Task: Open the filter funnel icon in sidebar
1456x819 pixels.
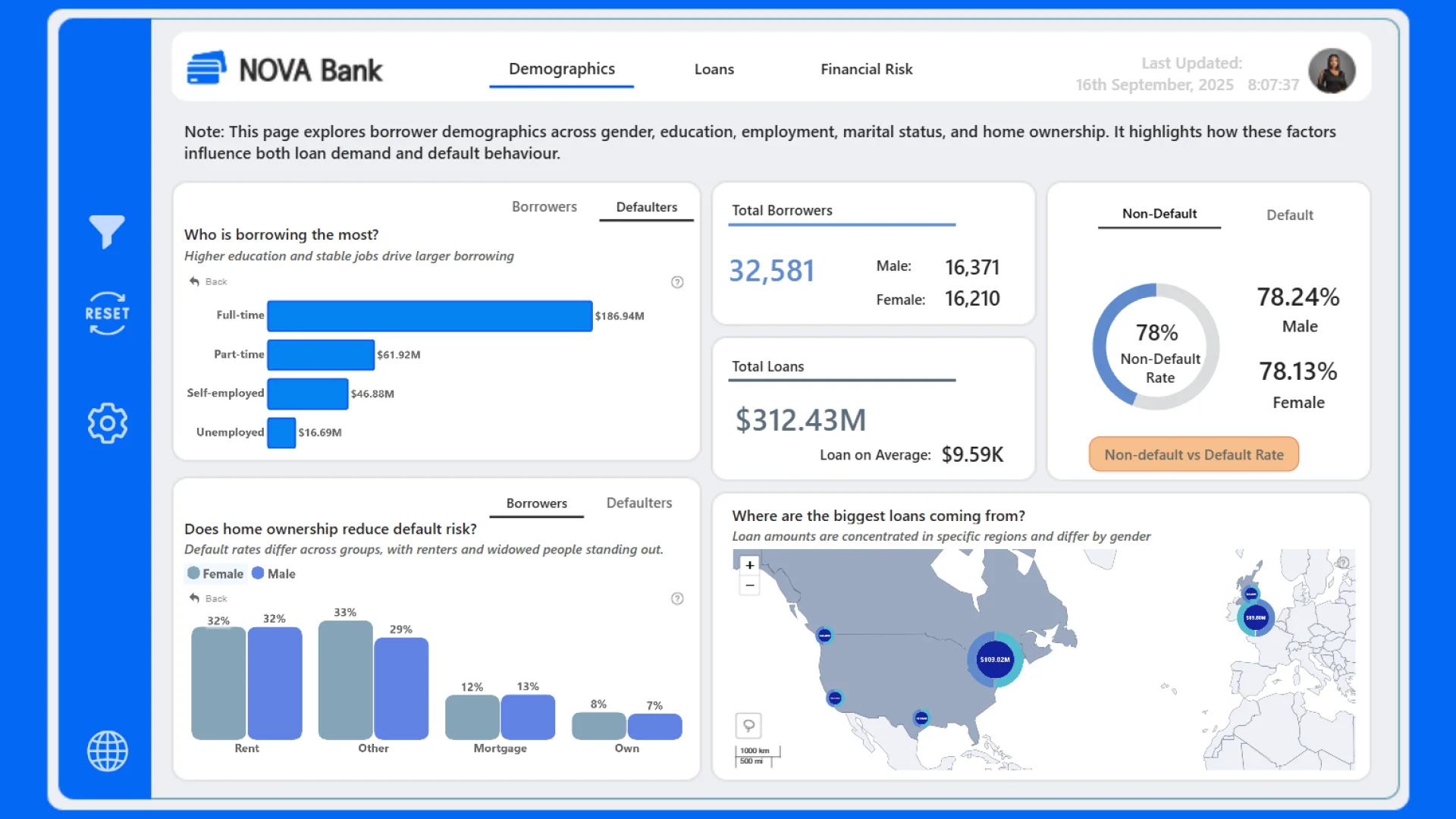Action: point(107,231)
